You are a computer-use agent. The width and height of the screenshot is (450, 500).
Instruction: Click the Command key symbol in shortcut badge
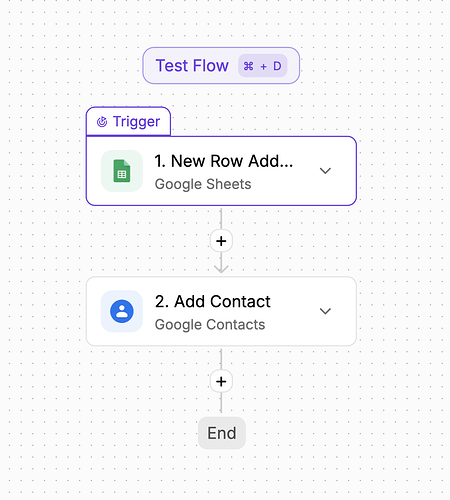click(248, 66)
